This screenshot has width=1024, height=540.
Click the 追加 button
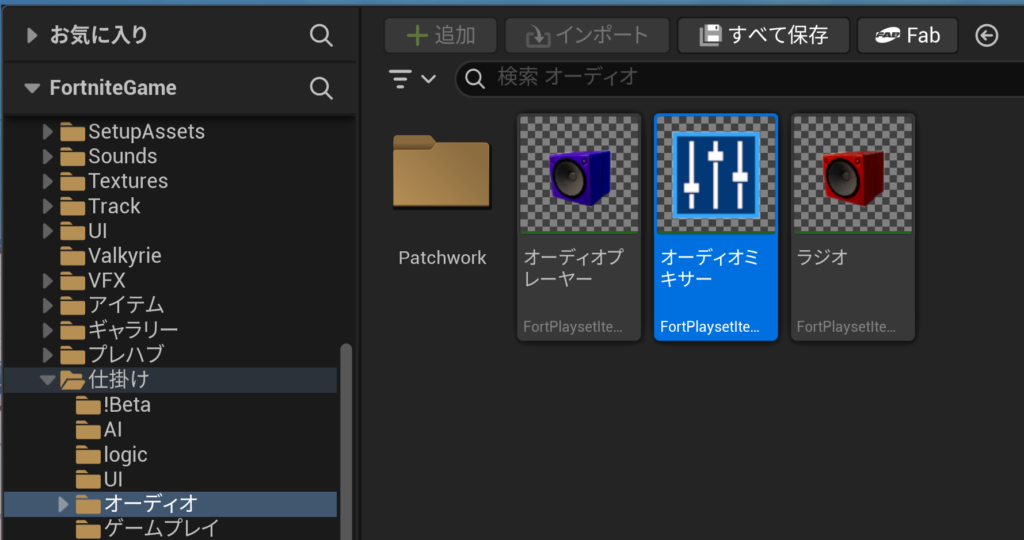[x=441, y=35]
